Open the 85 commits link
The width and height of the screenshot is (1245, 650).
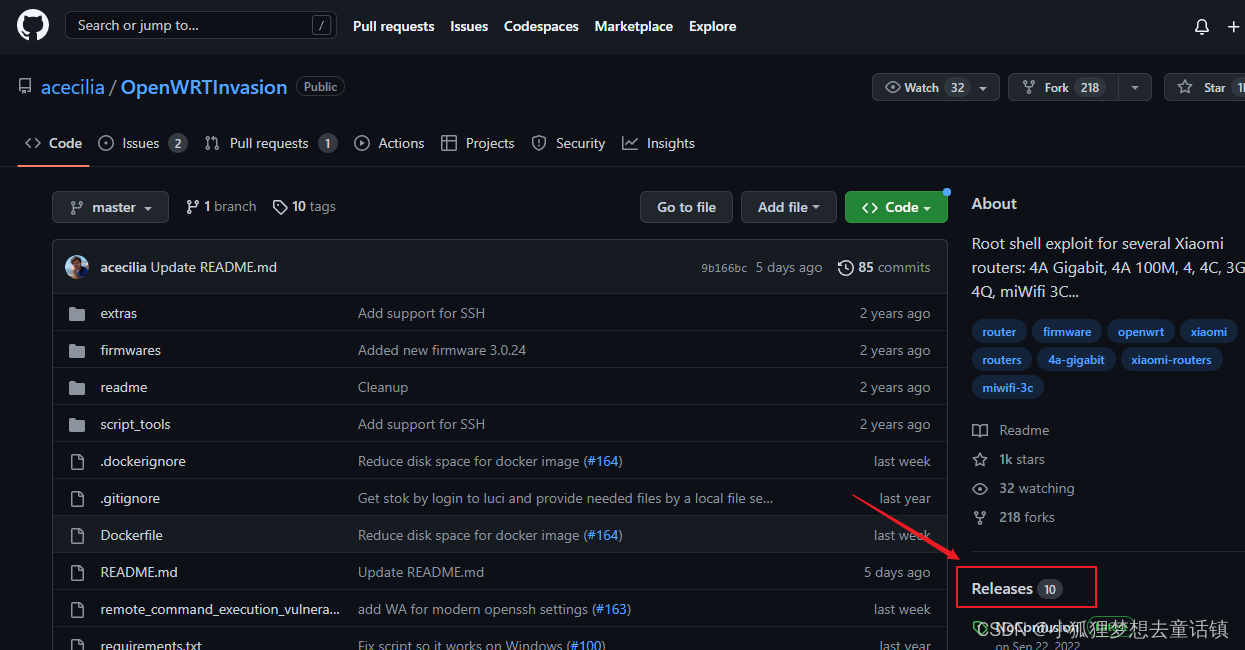884,268
